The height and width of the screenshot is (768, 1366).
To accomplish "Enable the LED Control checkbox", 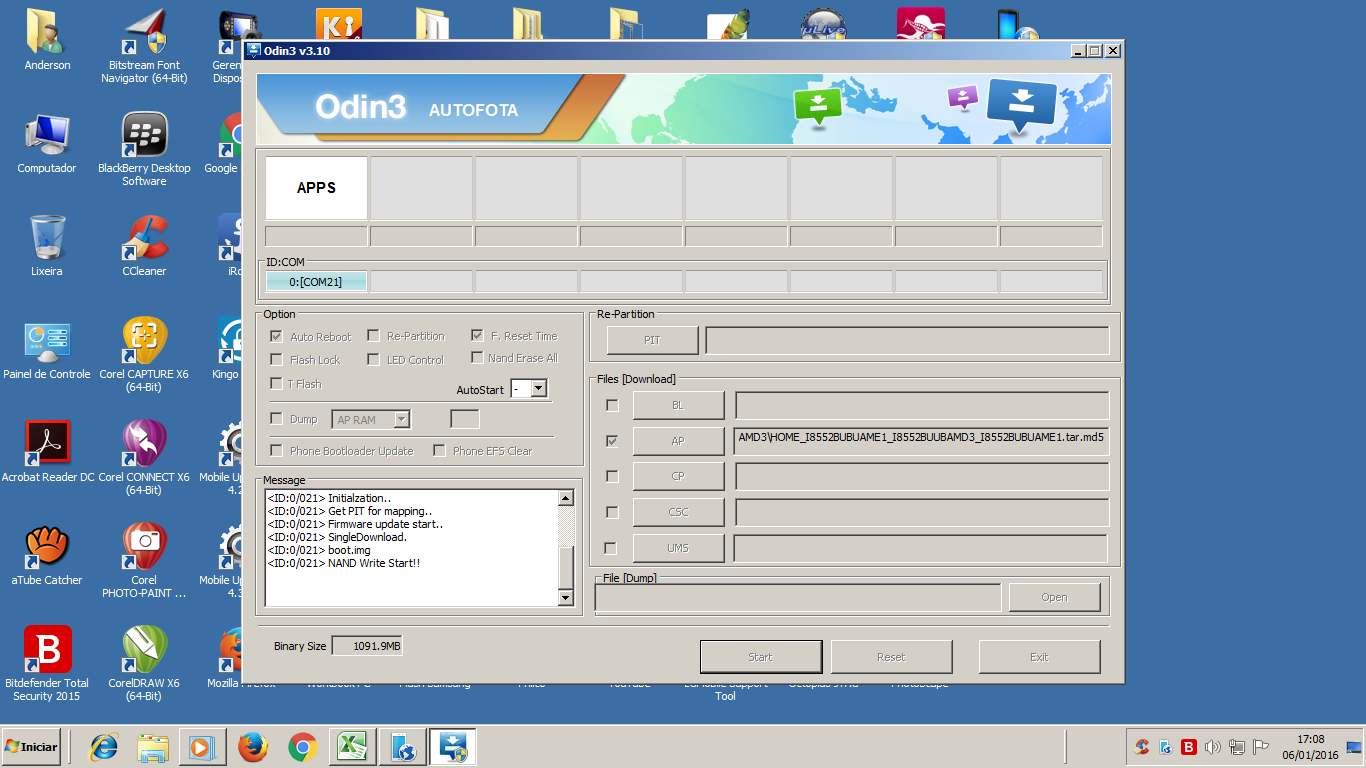I will pos(373,360).
